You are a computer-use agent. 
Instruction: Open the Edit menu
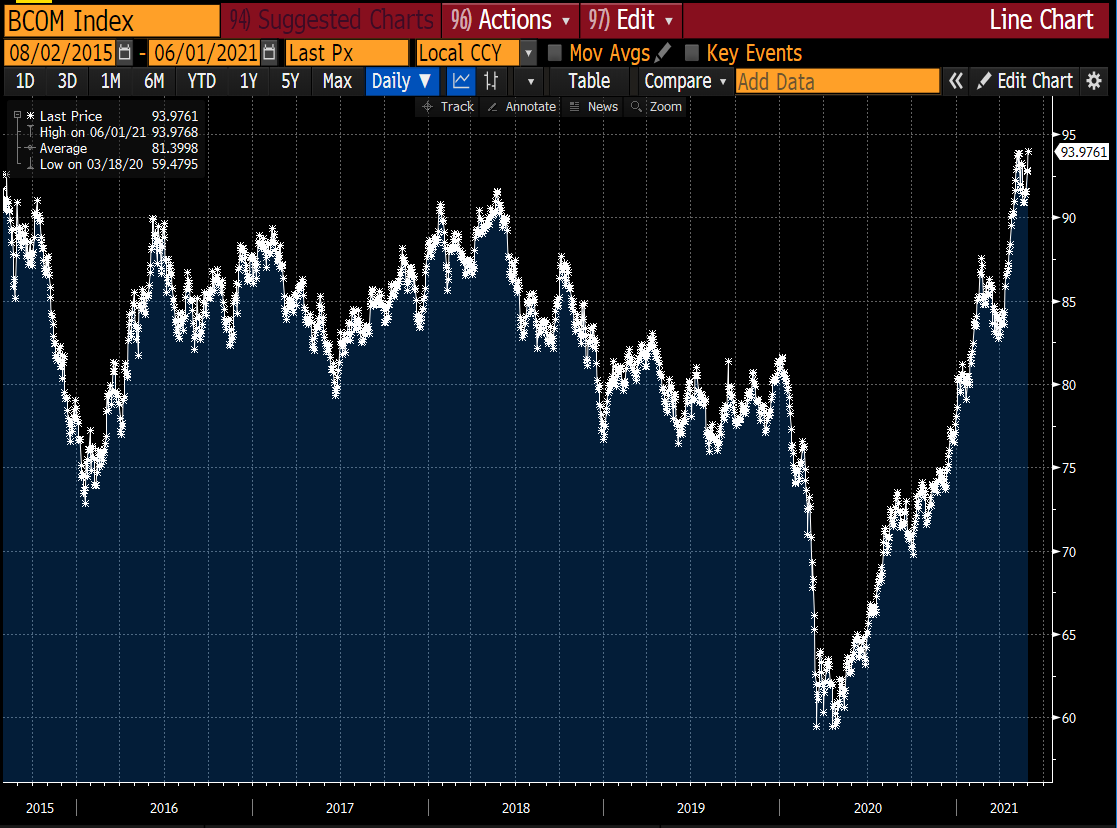tap(631, 20)
